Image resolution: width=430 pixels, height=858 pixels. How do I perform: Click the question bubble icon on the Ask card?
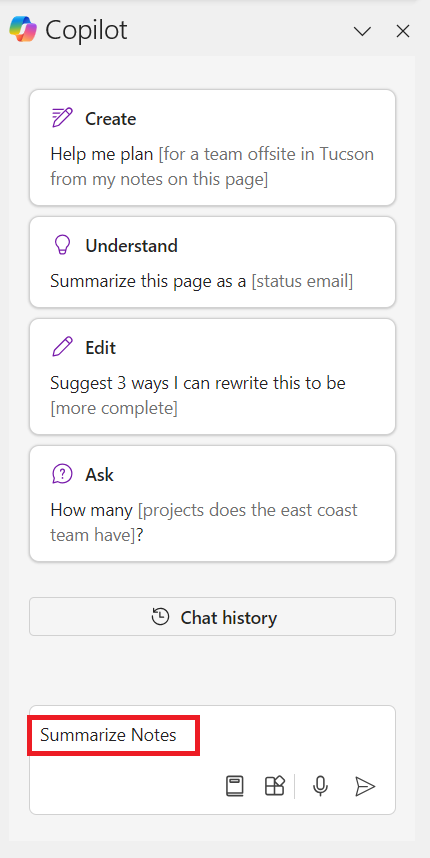point(62,474)
